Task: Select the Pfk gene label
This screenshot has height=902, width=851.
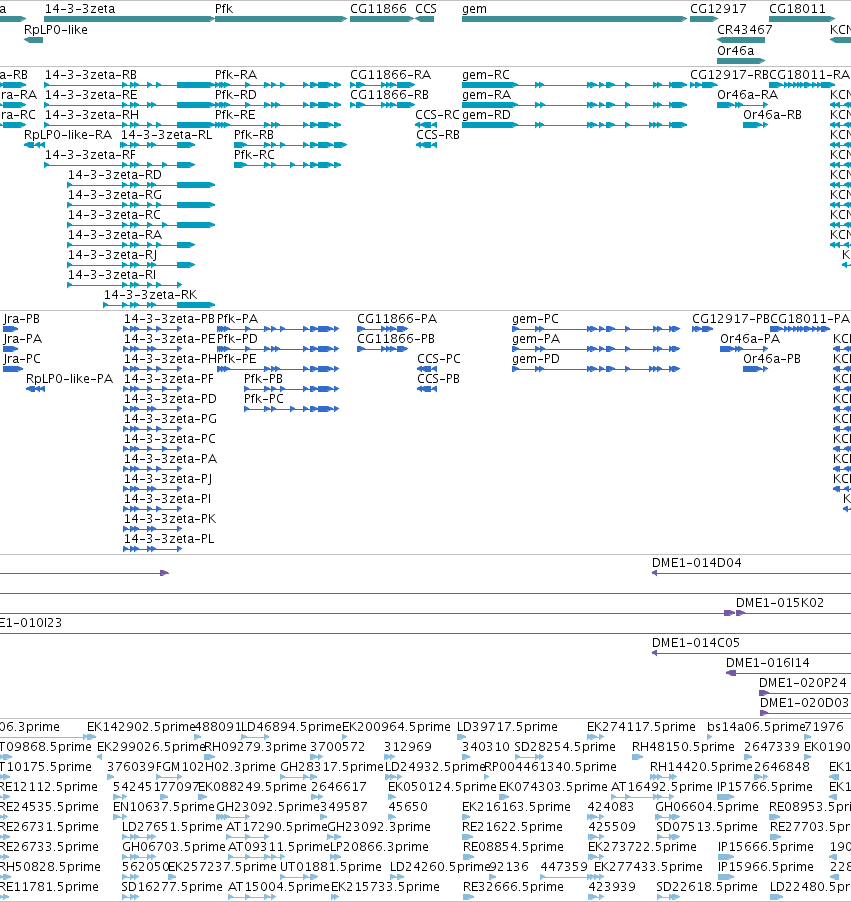Action: pyautogui.click(x=224, y=9)
